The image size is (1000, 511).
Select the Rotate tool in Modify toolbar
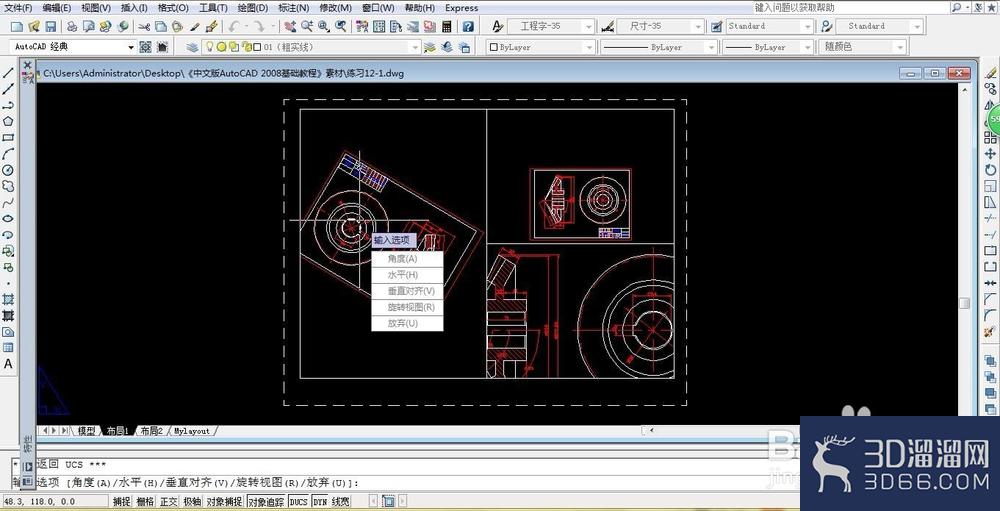point(990,170)
